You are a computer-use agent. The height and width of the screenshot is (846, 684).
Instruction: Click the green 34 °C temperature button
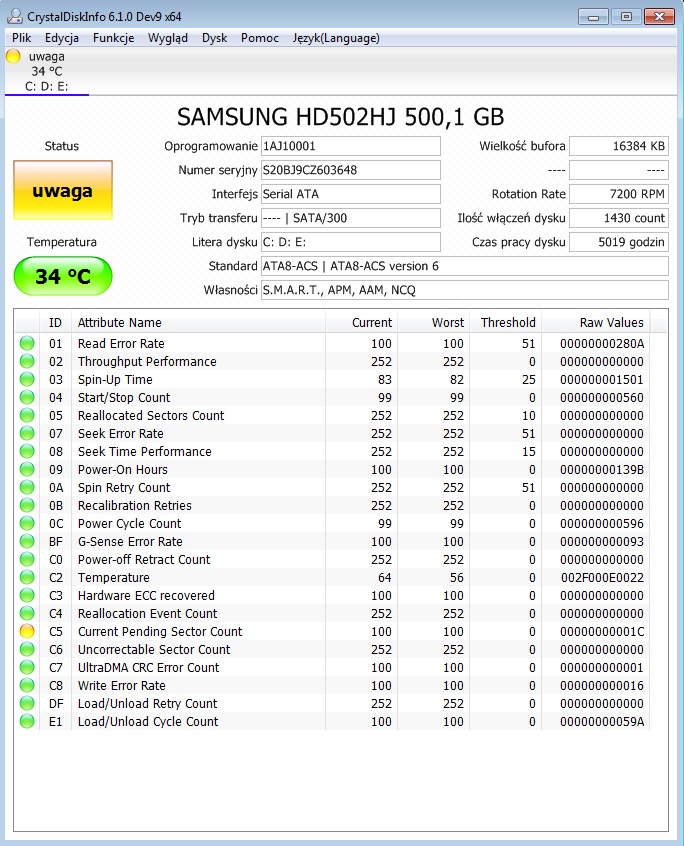63,276
